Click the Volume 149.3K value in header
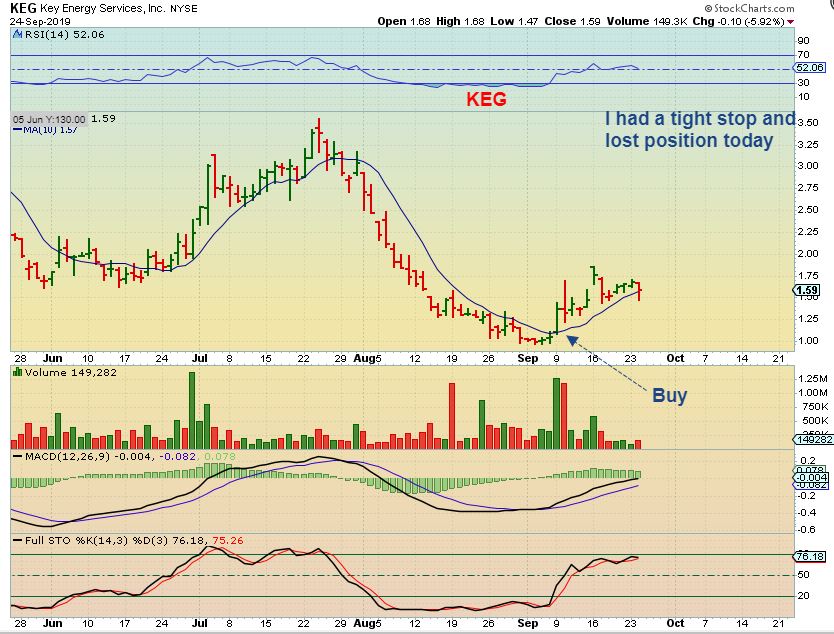Screen dimensions: 834x634 tap(645, 22)
